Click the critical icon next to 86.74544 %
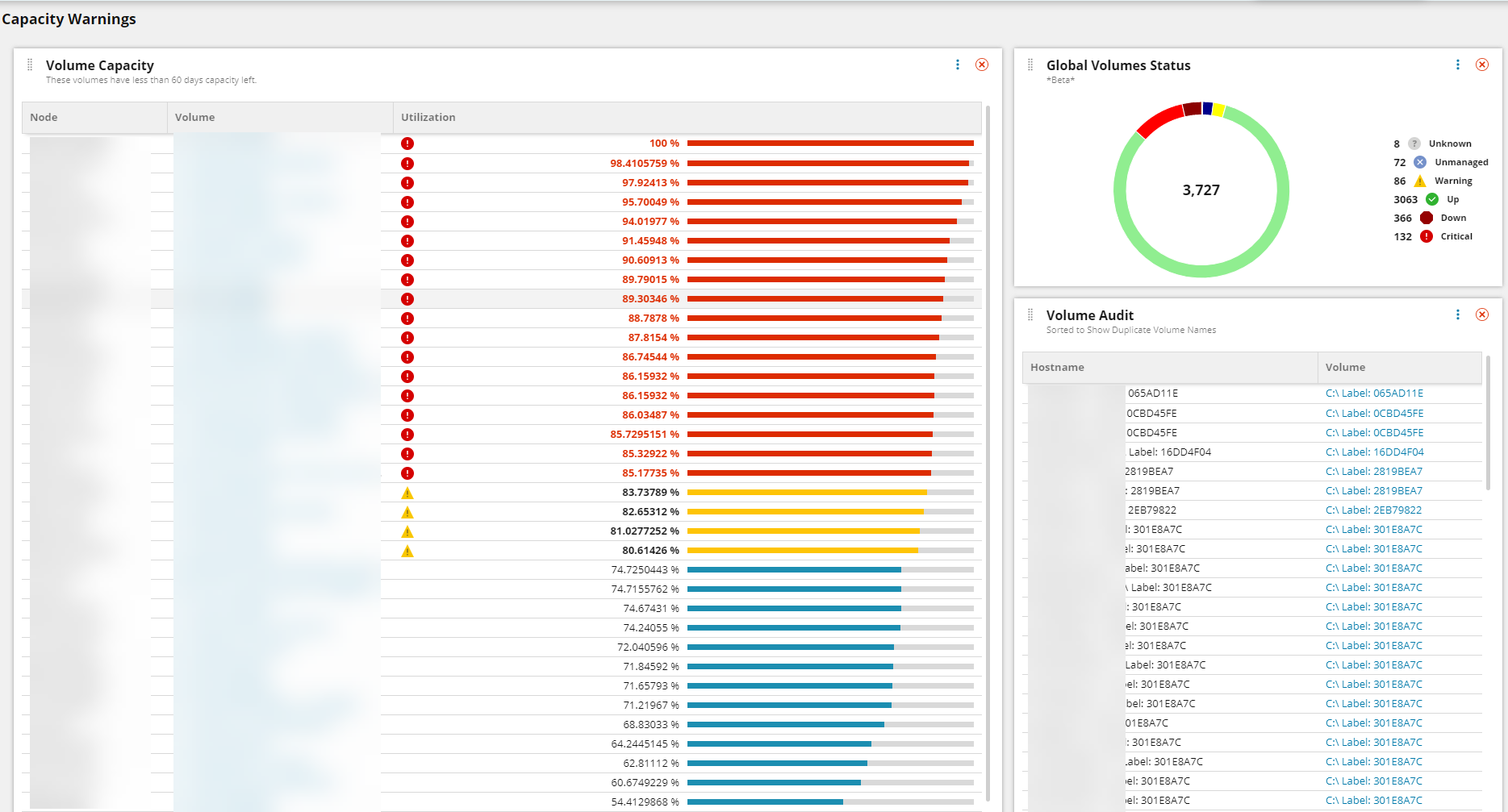The width and height of the screenshot is (1508, 812). (407, 357)
